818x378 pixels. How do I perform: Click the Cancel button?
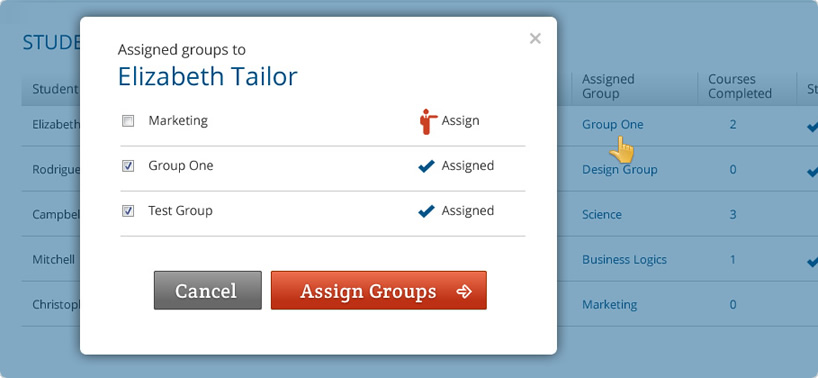pos(208,290)
